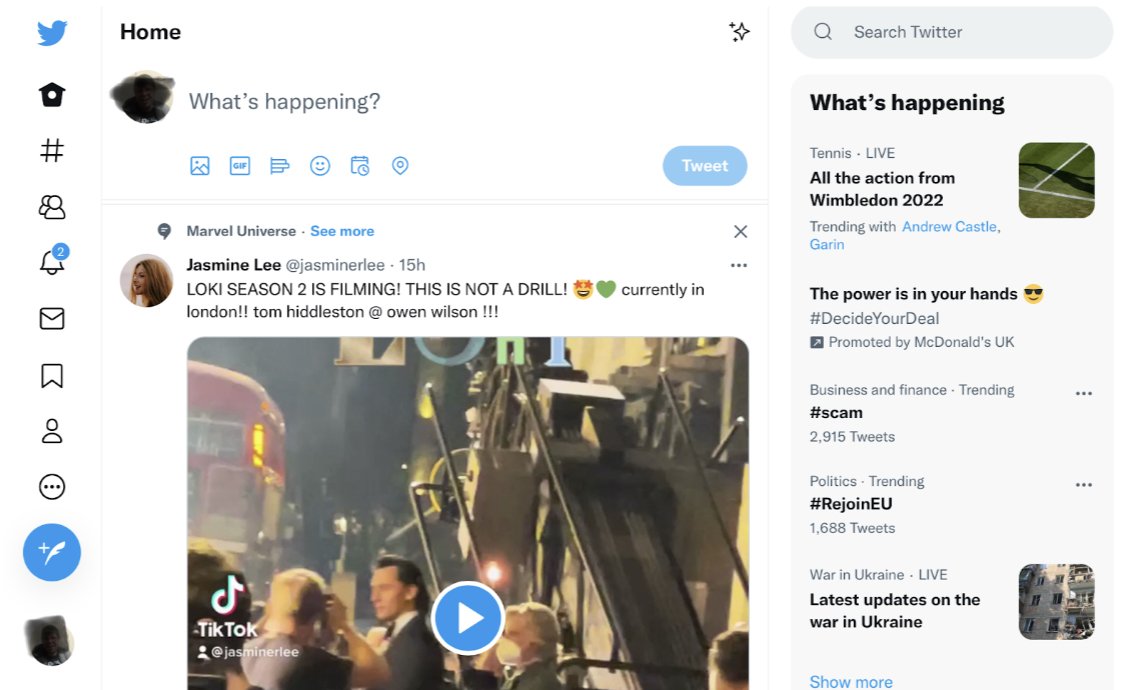Open more options for #RejoinEU trend

[x=1084, y=485]
